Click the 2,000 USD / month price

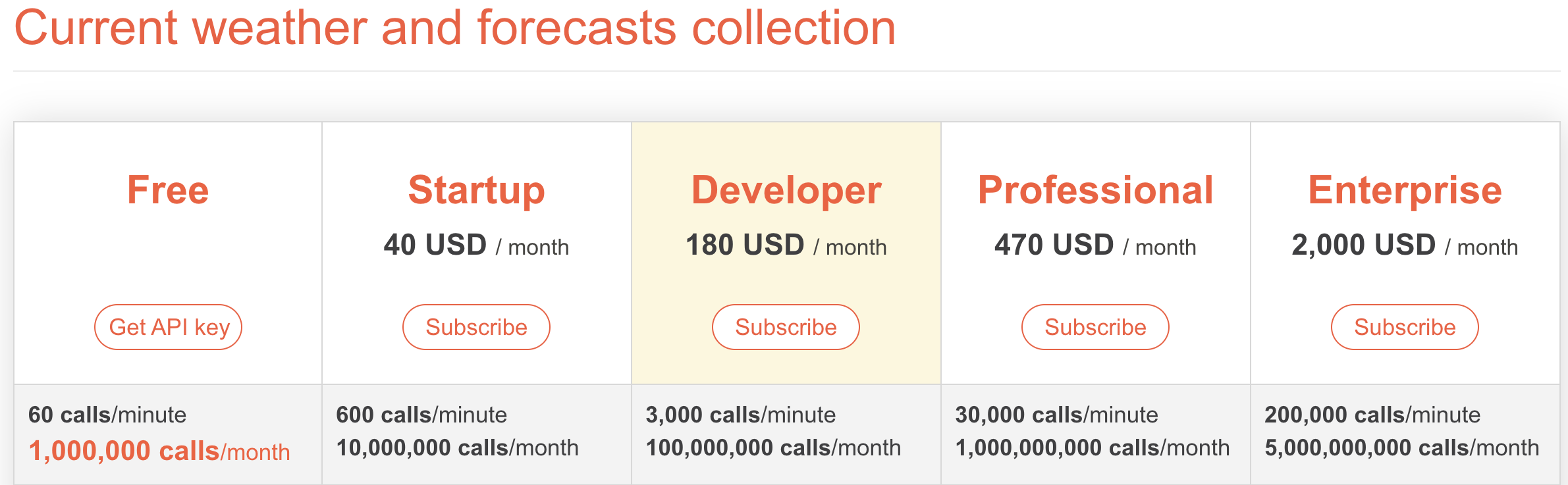(1405, 245)
